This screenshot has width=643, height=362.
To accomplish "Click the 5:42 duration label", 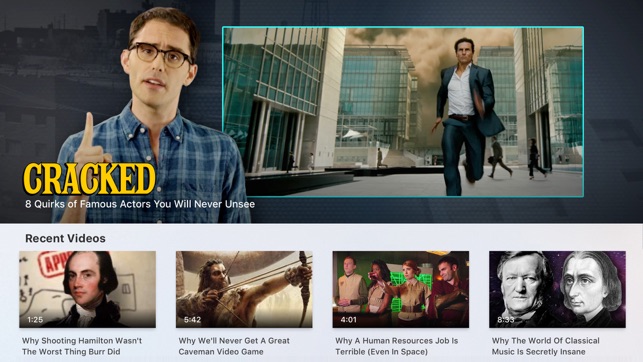I will 192,319.
